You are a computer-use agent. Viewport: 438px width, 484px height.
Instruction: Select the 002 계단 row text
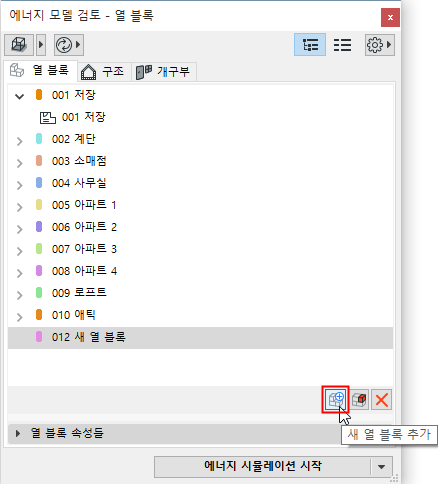(74, 139)
